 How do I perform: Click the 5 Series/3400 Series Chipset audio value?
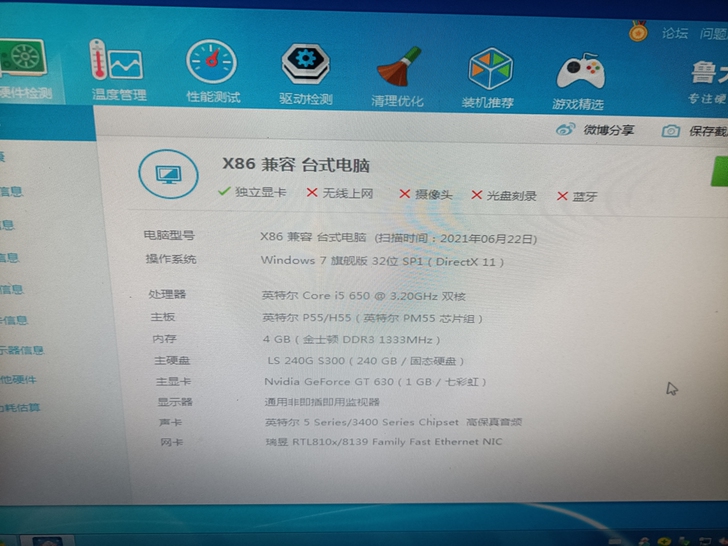tap(393, 422)
